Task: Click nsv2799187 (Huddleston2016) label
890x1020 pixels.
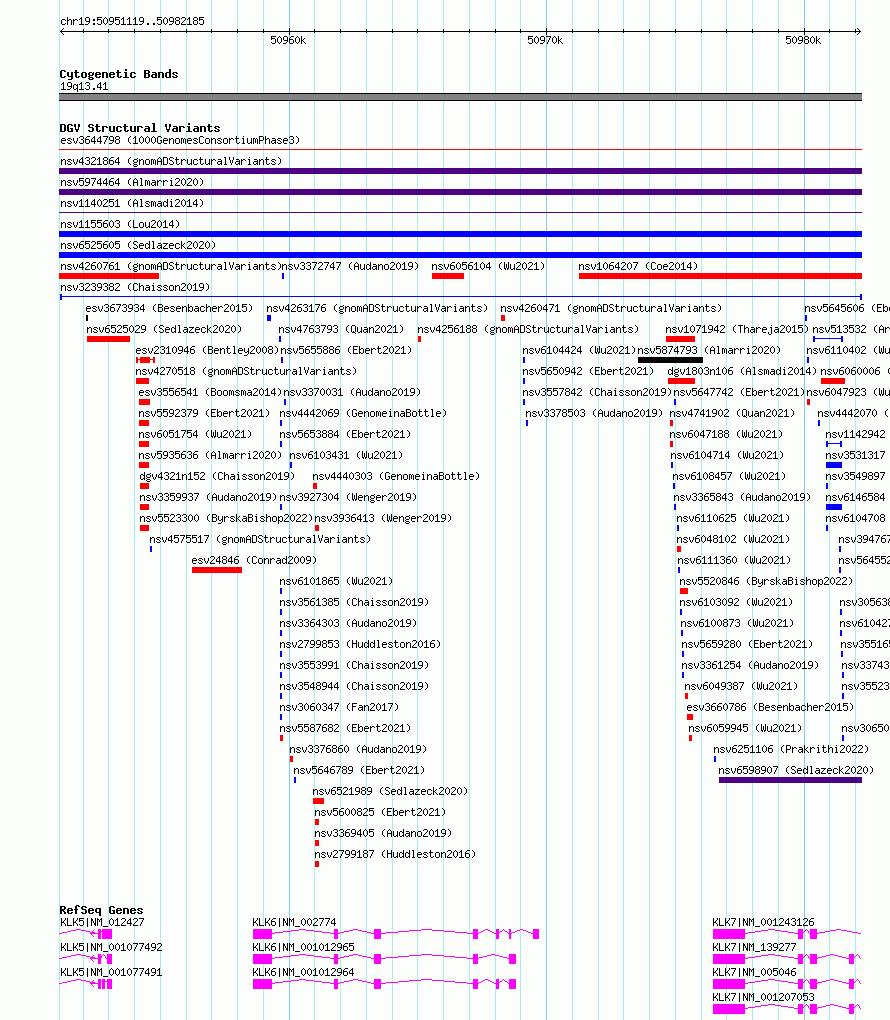Action: pyautogui.click(x=395, y=854)
